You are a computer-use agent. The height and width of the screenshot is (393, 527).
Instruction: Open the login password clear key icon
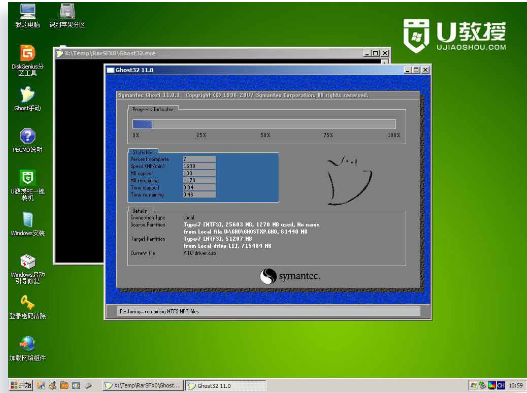[28, 307]
